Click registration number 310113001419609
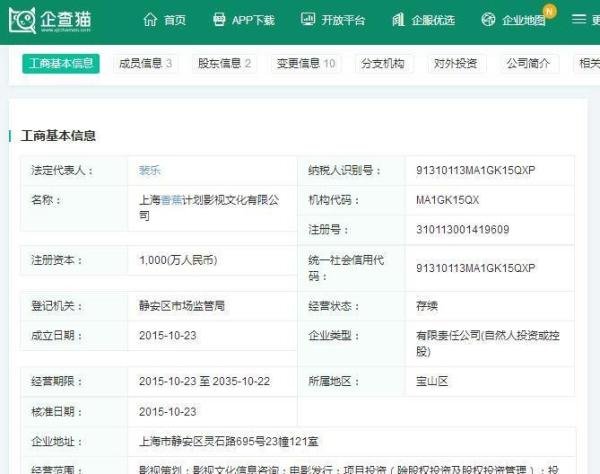This screenshot has width=600, height=474. [x=463, y=230]
